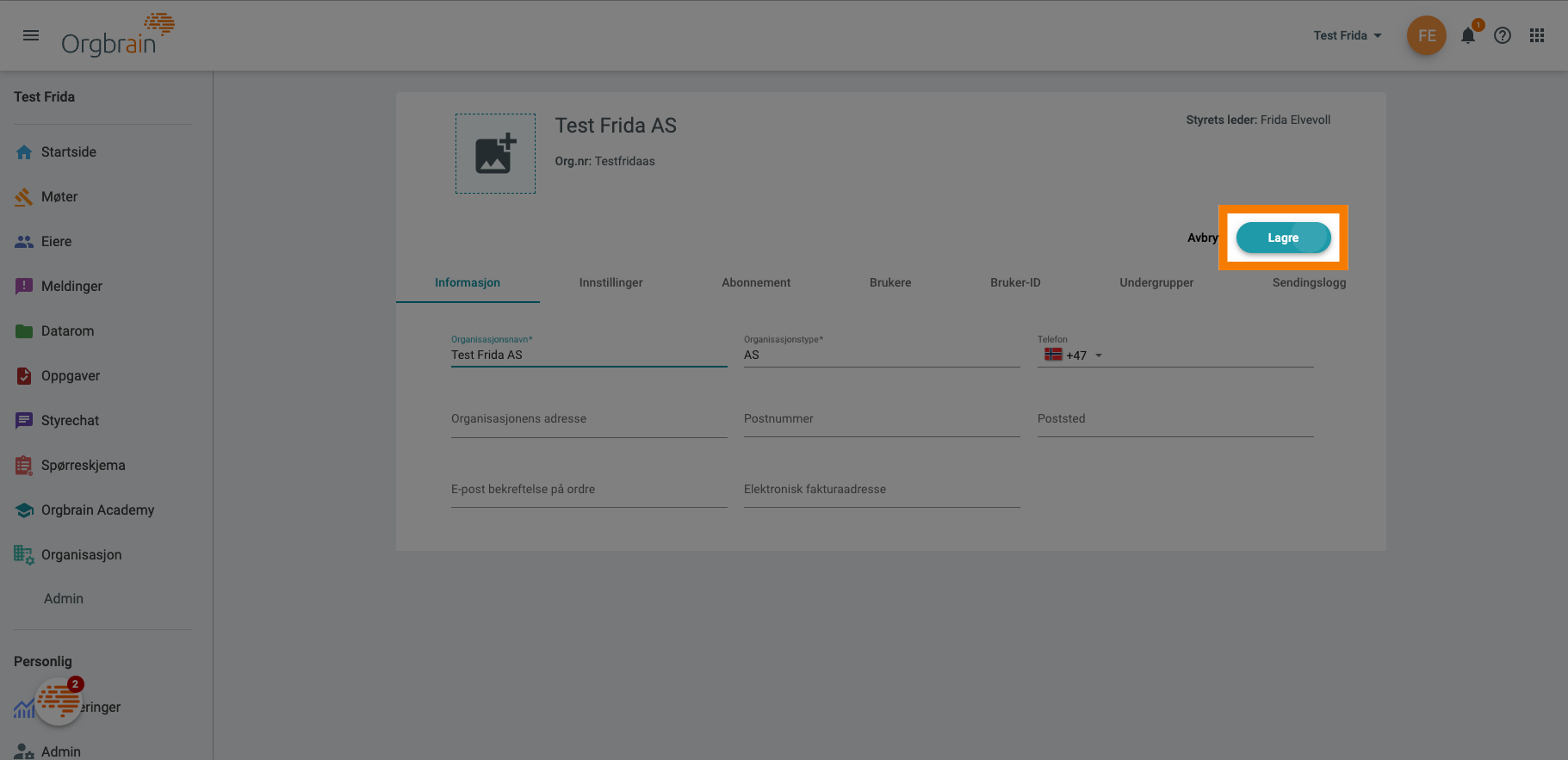Open the Test Frida organization dropdown

1348,35
